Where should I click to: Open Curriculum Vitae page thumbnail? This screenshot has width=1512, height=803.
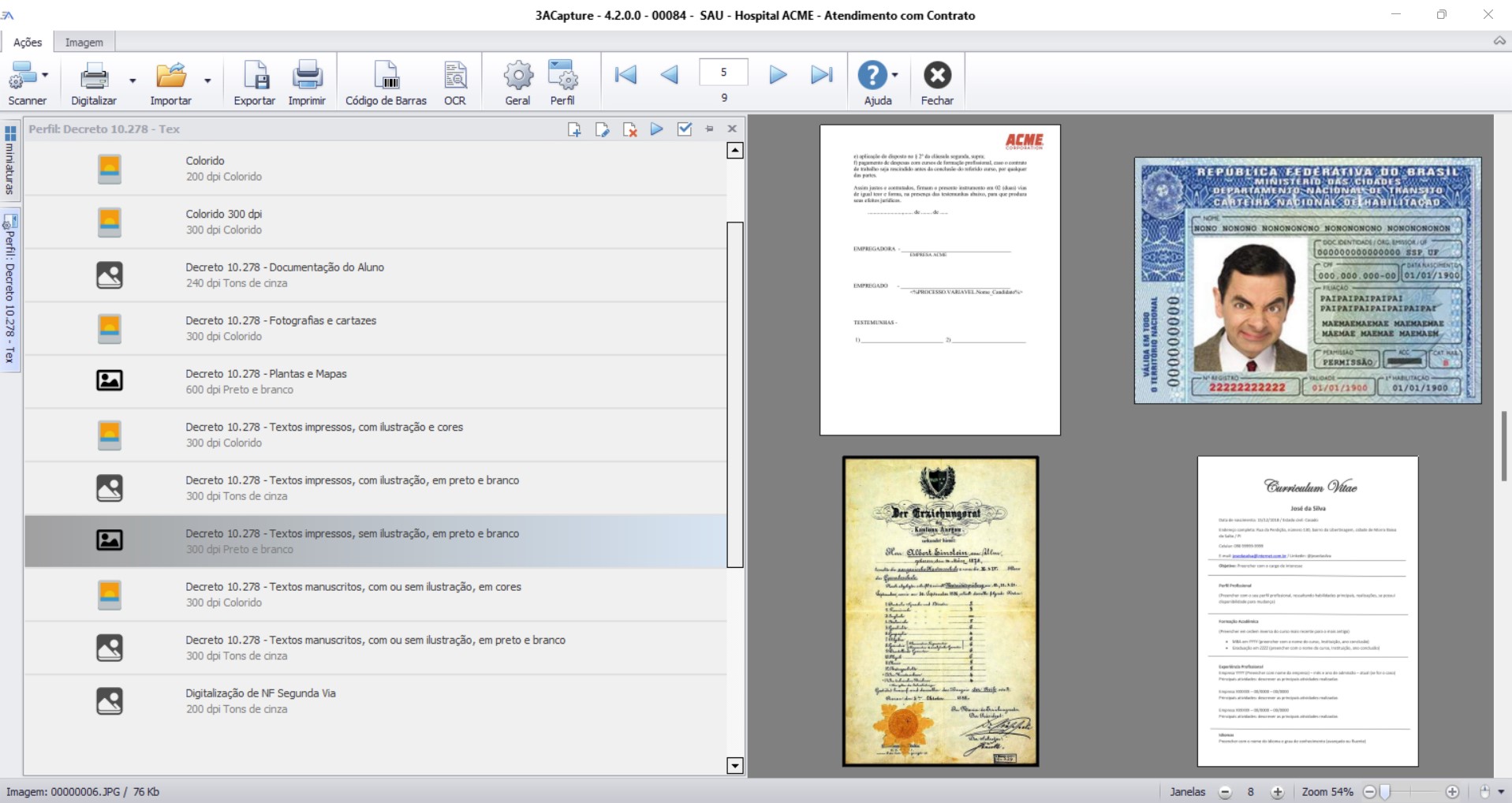(x=1308, y=611)
